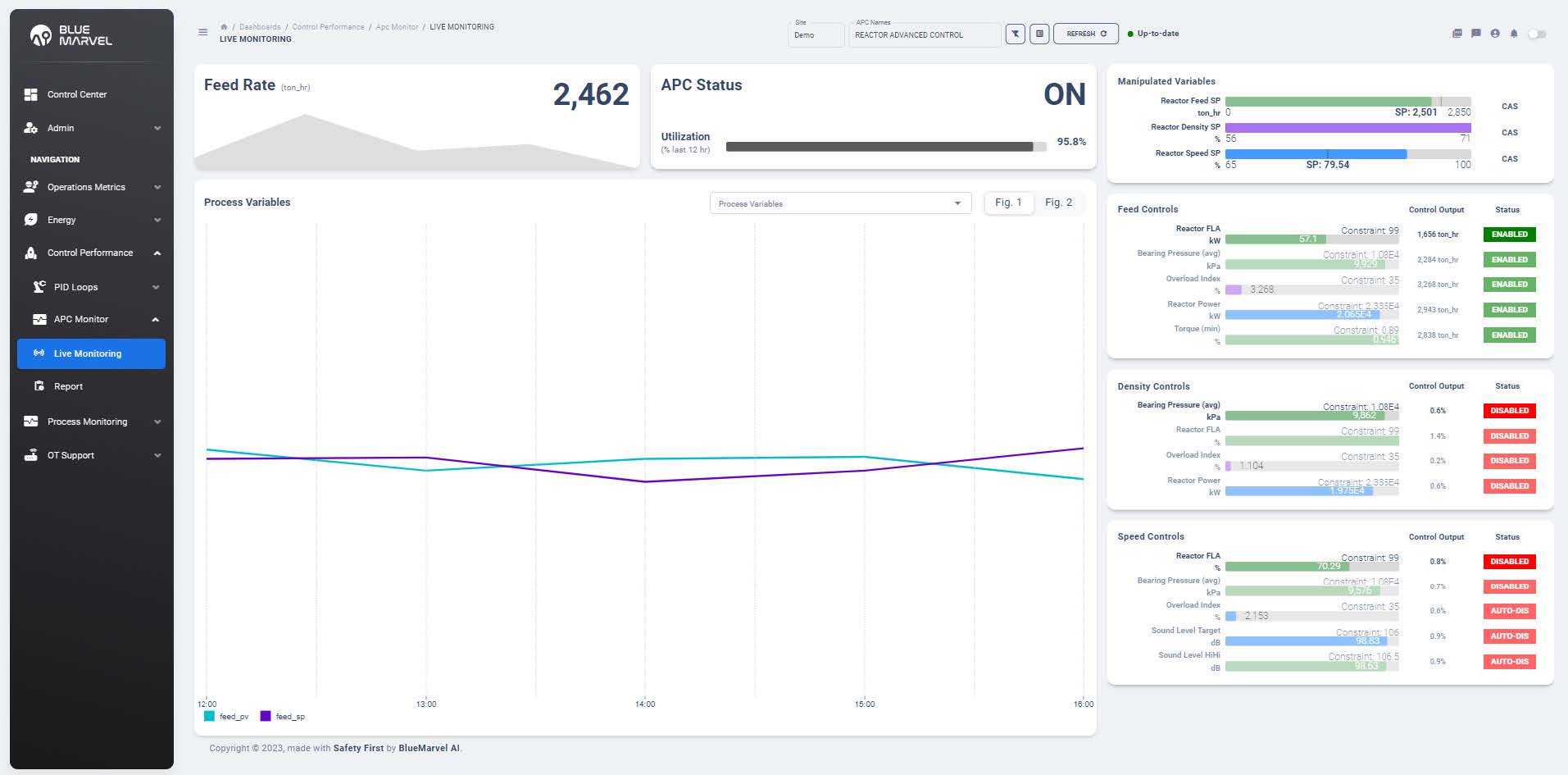The height and width of the screenshot is (775, 1568).
Task: Click the news library icon in header
Action: pyautogui.click(x=1457, y=34)
